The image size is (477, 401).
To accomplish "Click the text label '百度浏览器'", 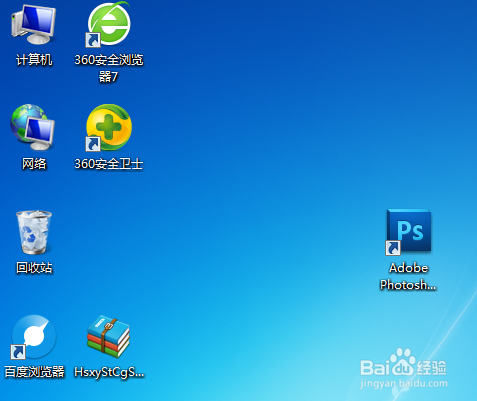I will [34, 372].
